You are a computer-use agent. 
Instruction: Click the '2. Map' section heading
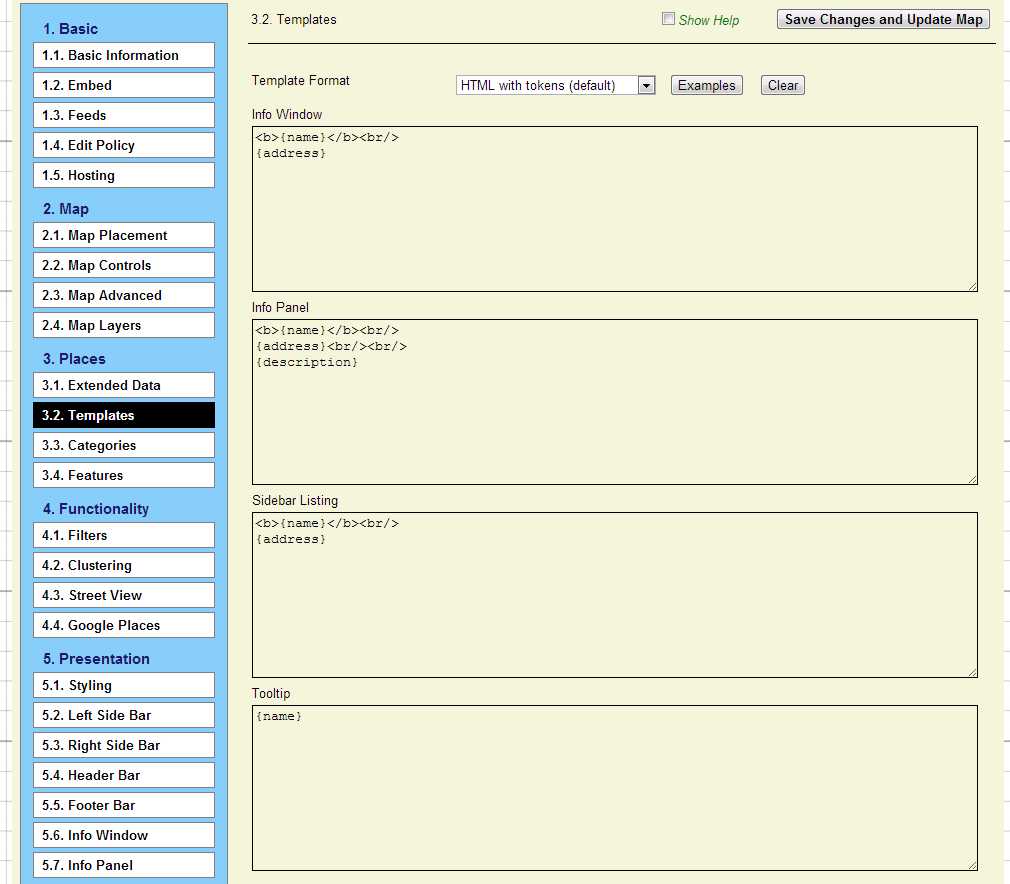click(66, 209)
